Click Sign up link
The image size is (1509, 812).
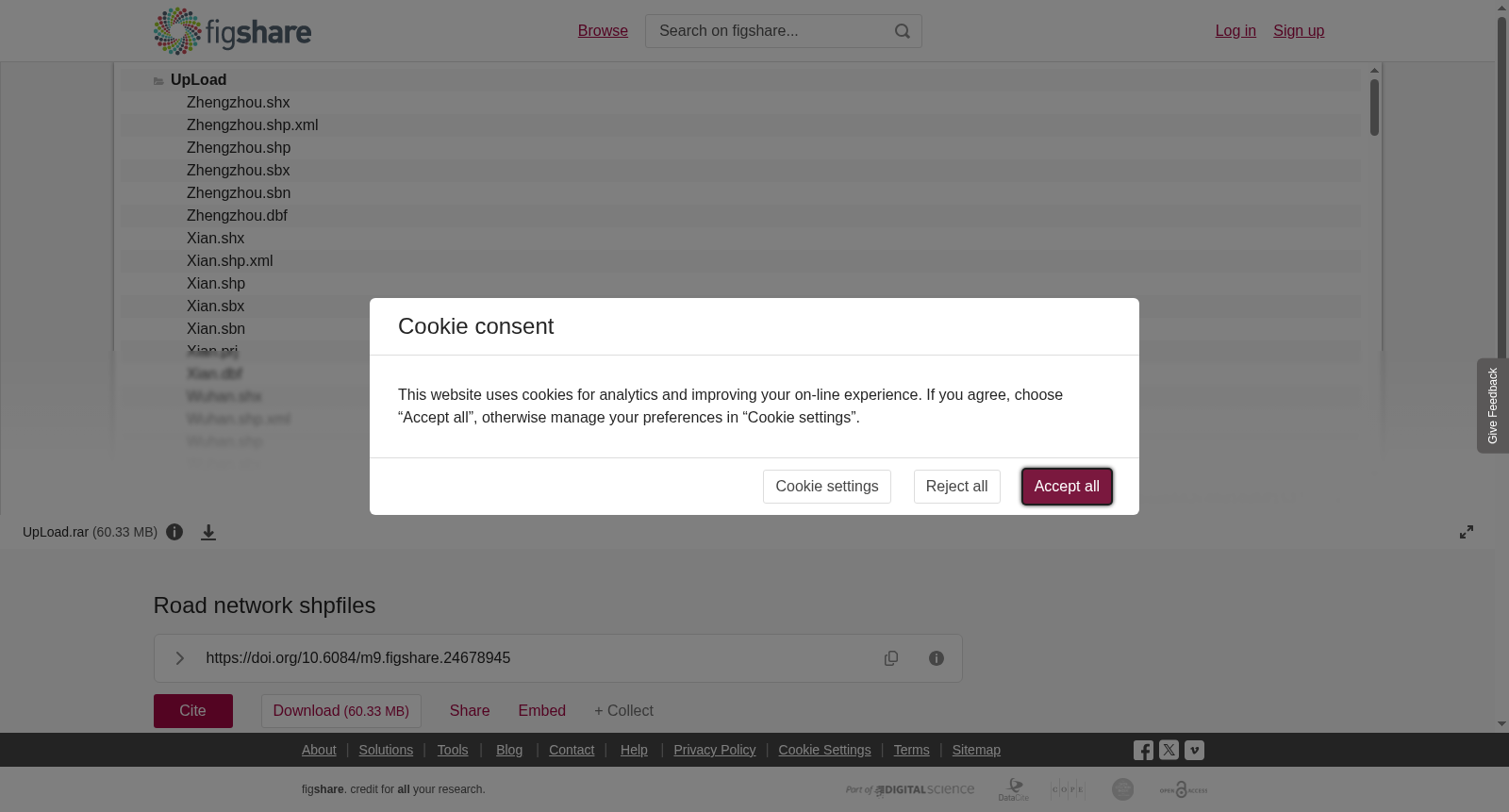tap(1299, 31)
